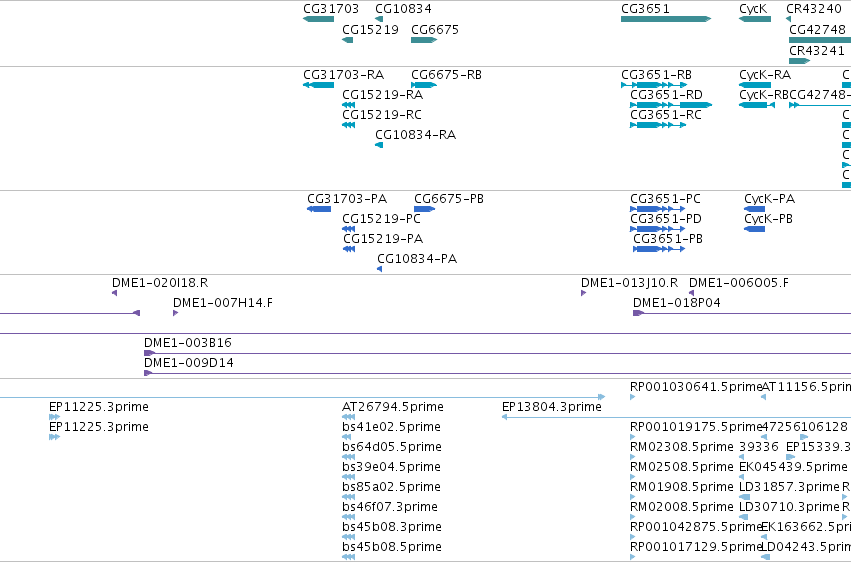Open the CG15219-PC protein feature

pos(348,229)
